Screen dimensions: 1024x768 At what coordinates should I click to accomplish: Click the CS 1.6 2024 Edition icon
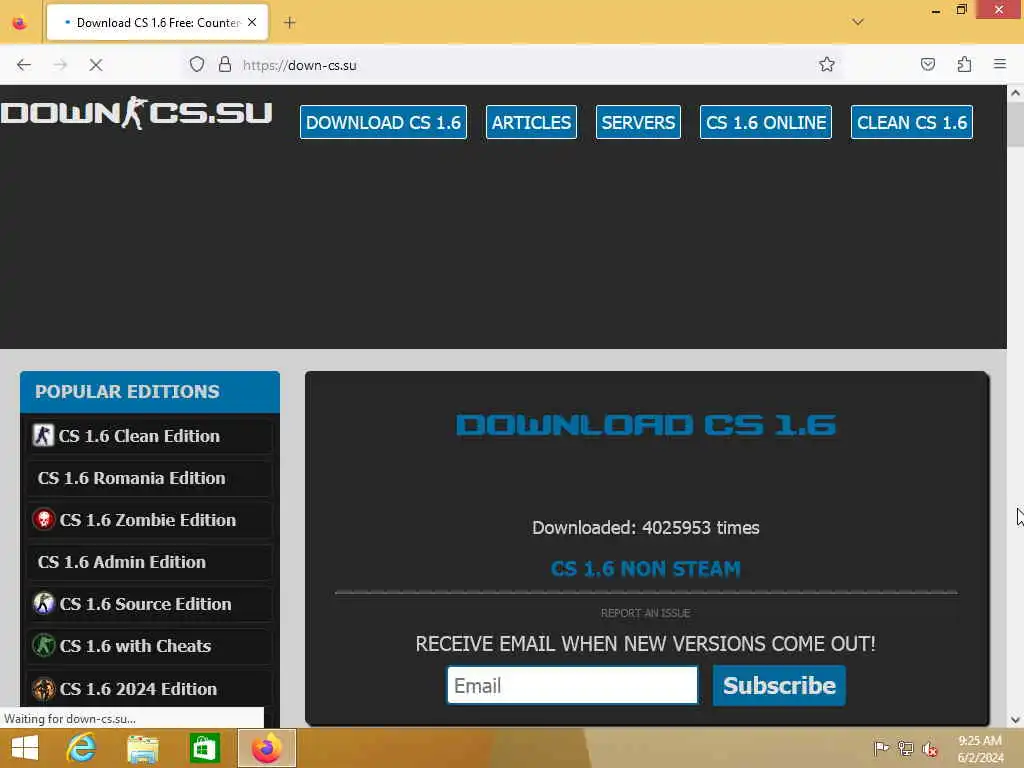pos(44,689)
